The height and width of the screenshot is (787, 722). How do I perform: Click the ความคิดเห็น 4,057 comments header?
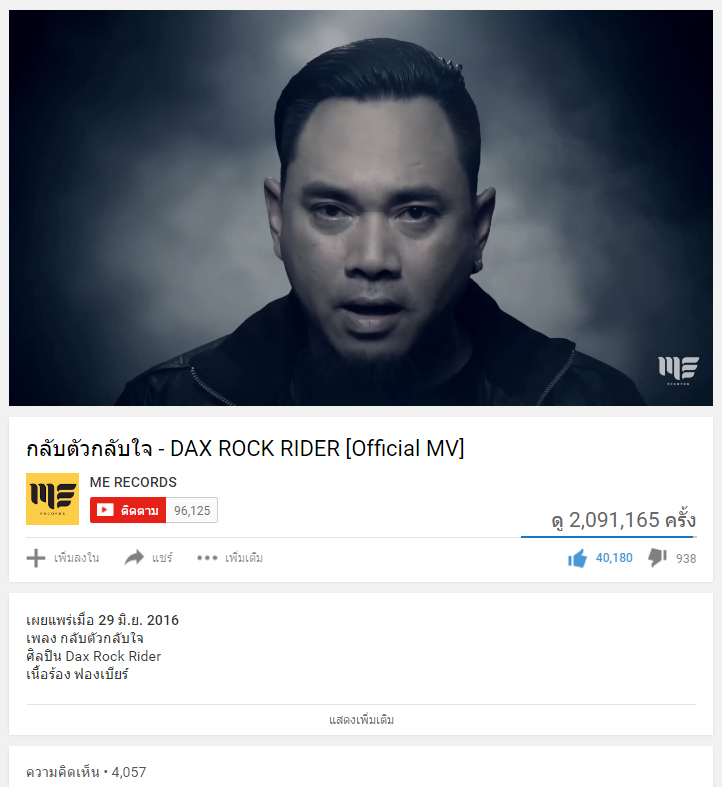[x=86, y=772]
